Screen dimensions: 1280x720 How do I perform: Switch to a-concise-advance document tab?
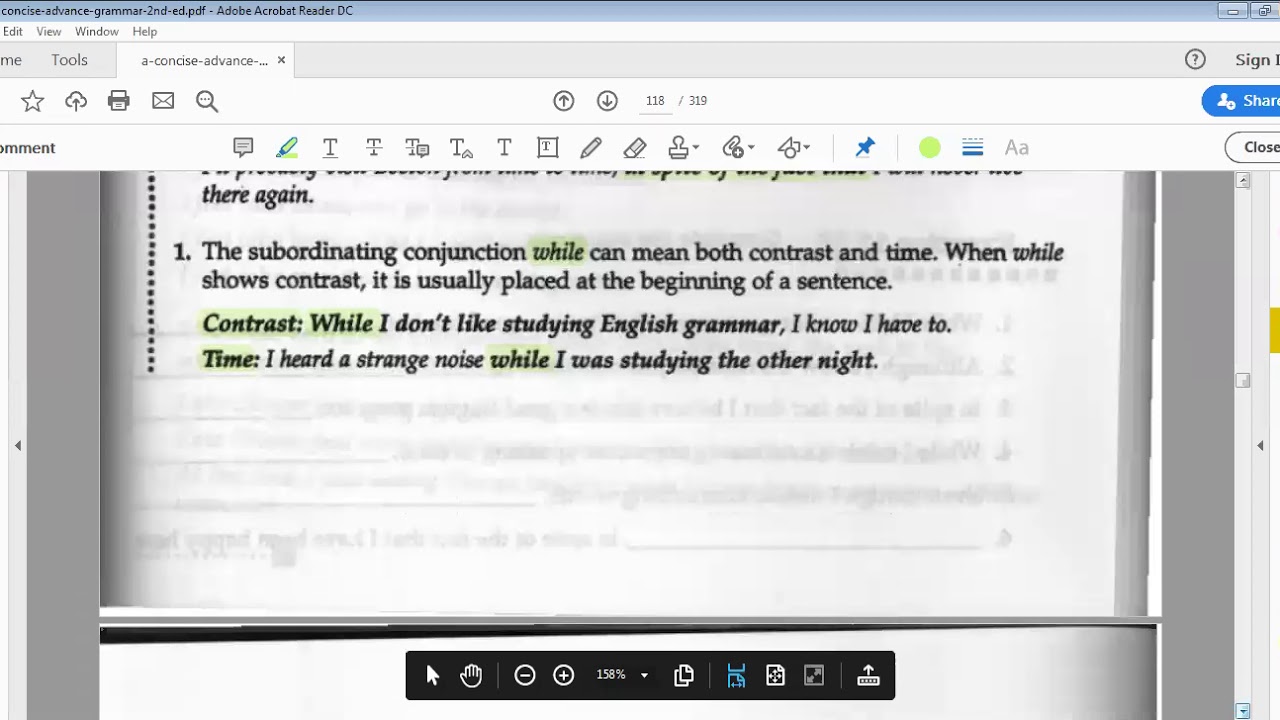tap(205, 61)
